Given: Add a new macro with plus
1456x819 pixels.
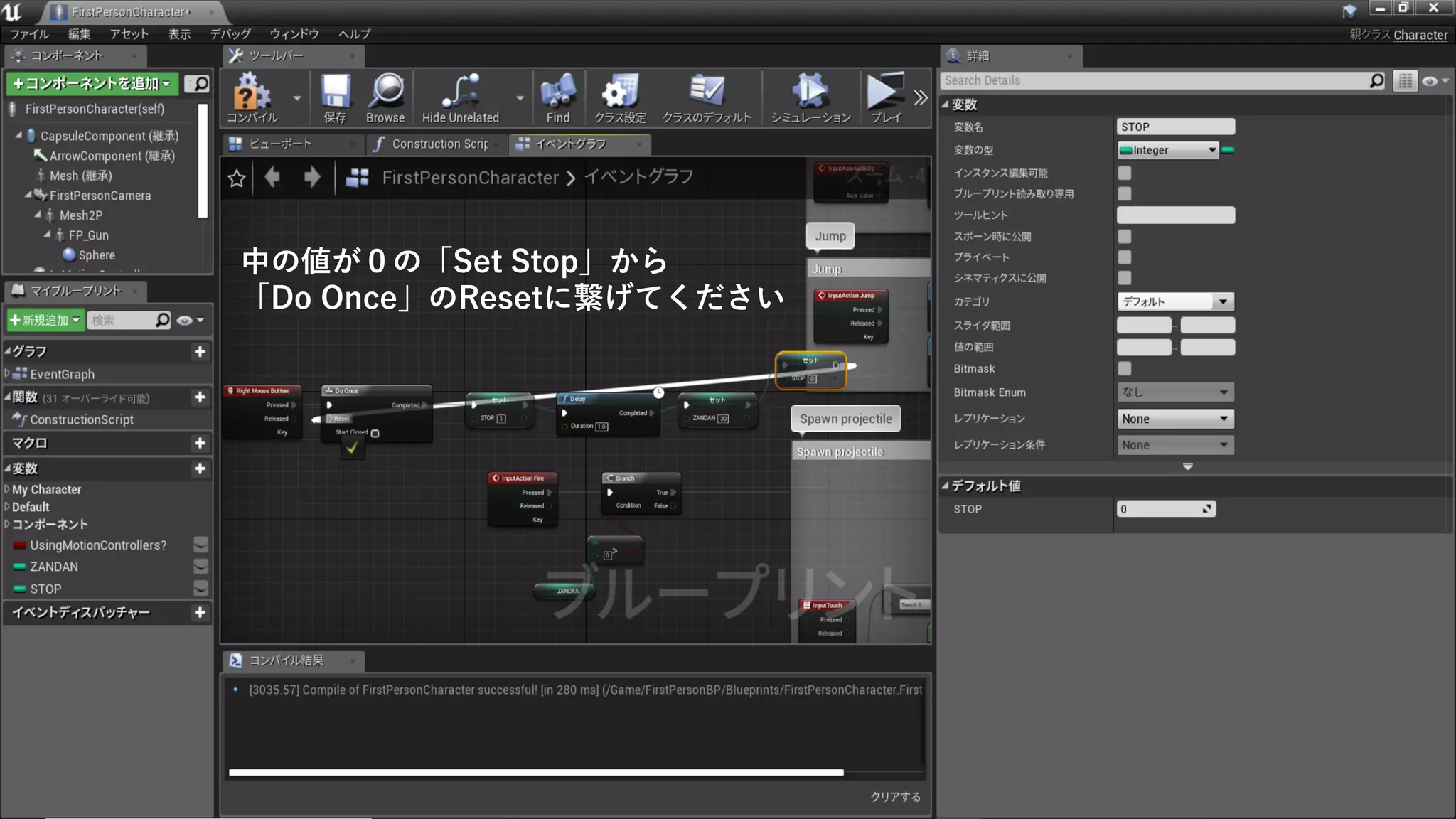Looking at the screenshot, I should [x=200, y=443].
